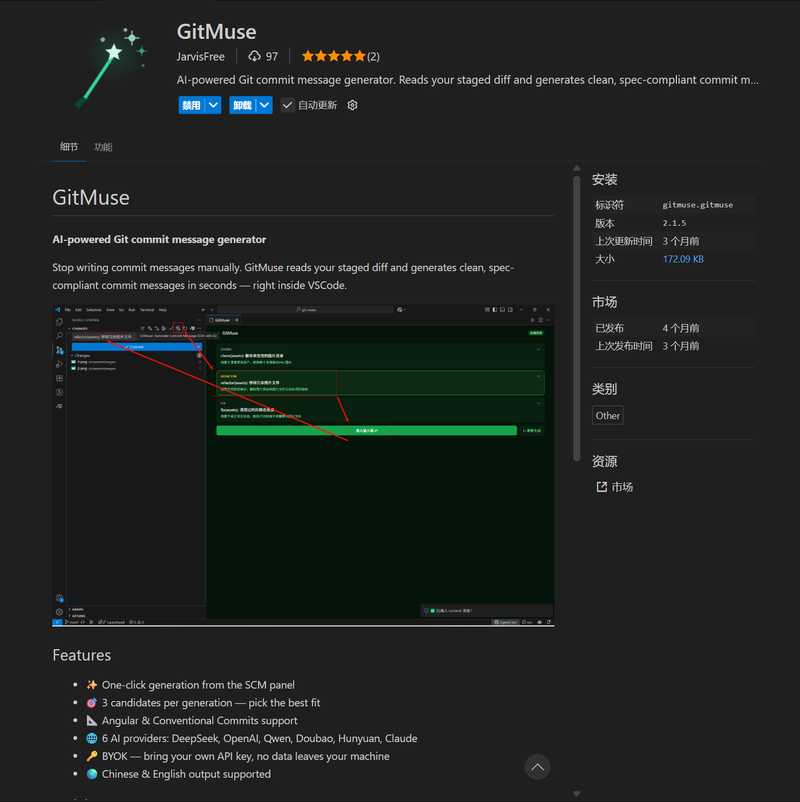800x802 pixels.
Task: Click the 禁用 button
Action: 192,105
